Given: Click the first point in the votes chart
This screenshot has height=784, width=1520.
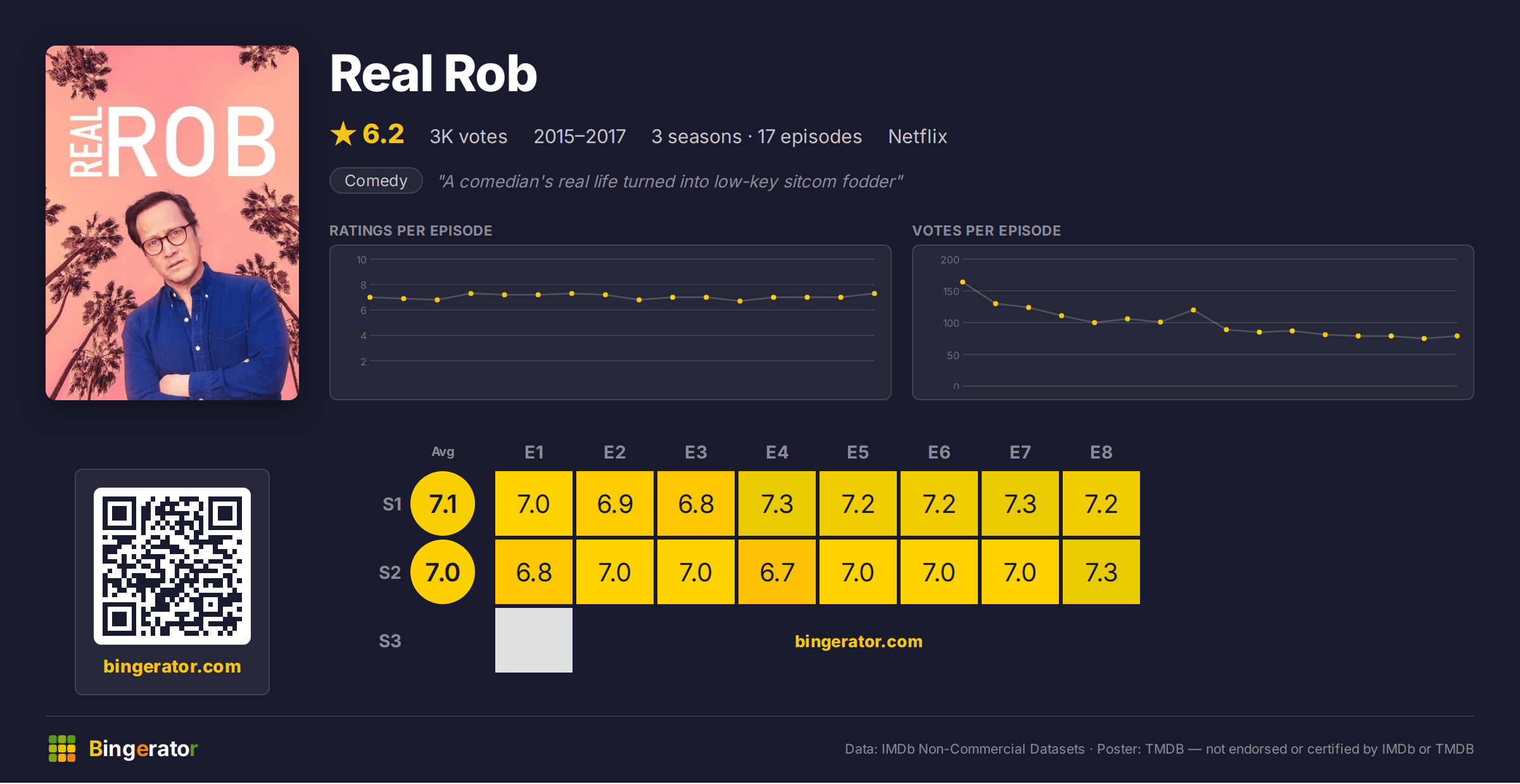Looking at the screenshot, I should click(x=963, y=282).
